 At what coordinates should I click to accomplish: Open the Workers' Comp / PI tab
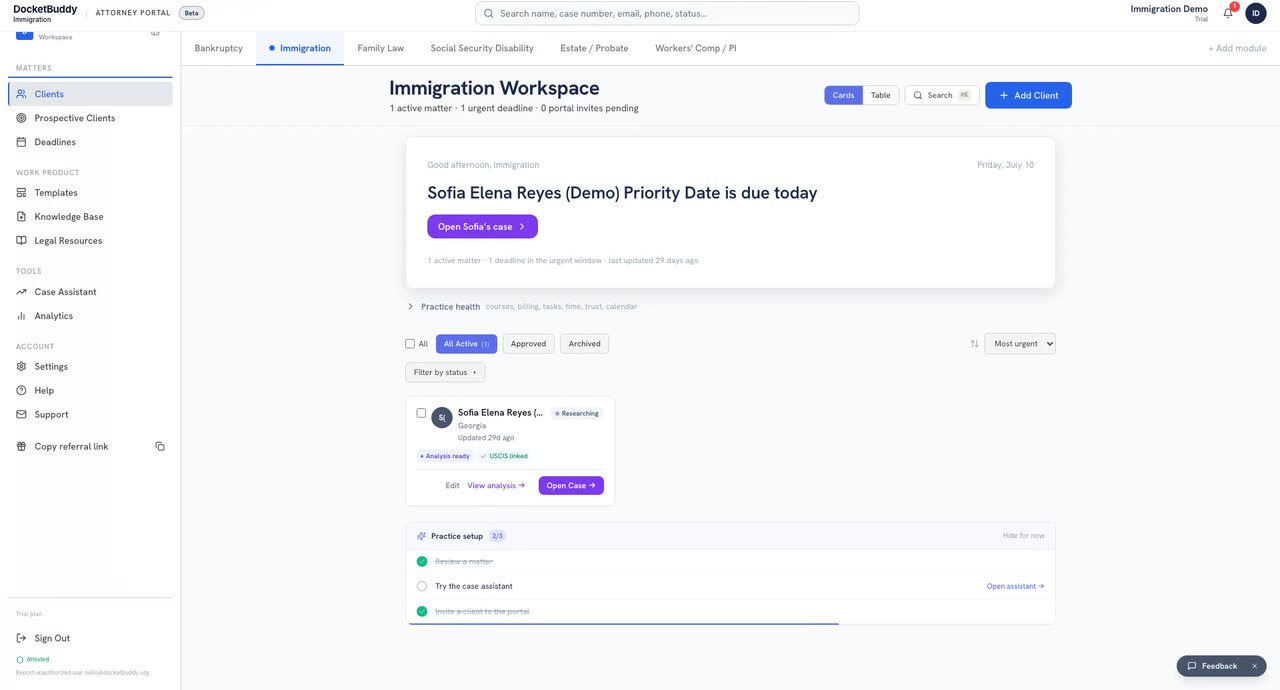click(x=696, y=48)
